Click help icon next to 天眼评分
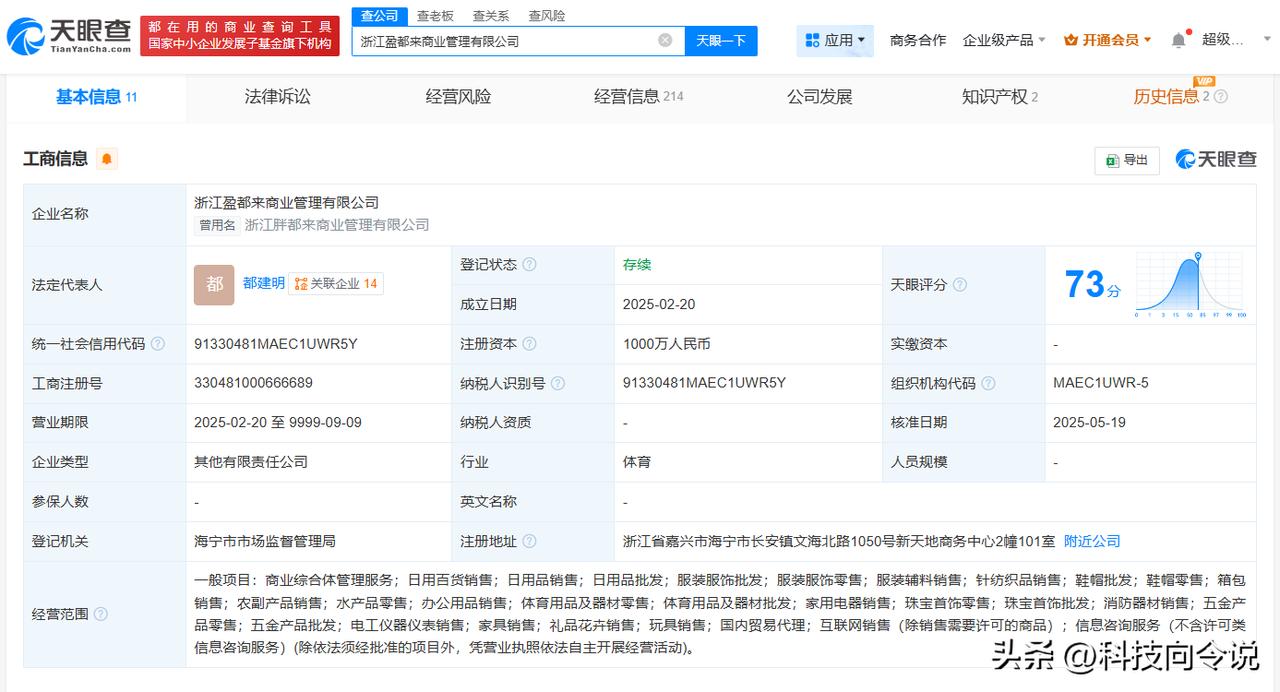The height and width of the screenshot is (692, 1280). 960,285
